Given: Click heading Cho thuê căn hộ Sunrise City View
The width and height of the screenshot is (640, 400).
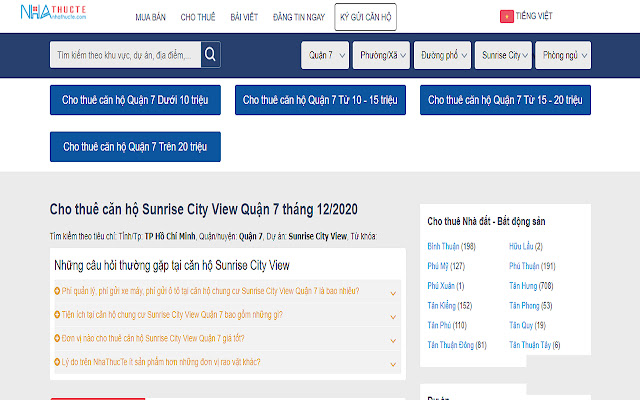Looking at the screenshot, I should [204, 209].
